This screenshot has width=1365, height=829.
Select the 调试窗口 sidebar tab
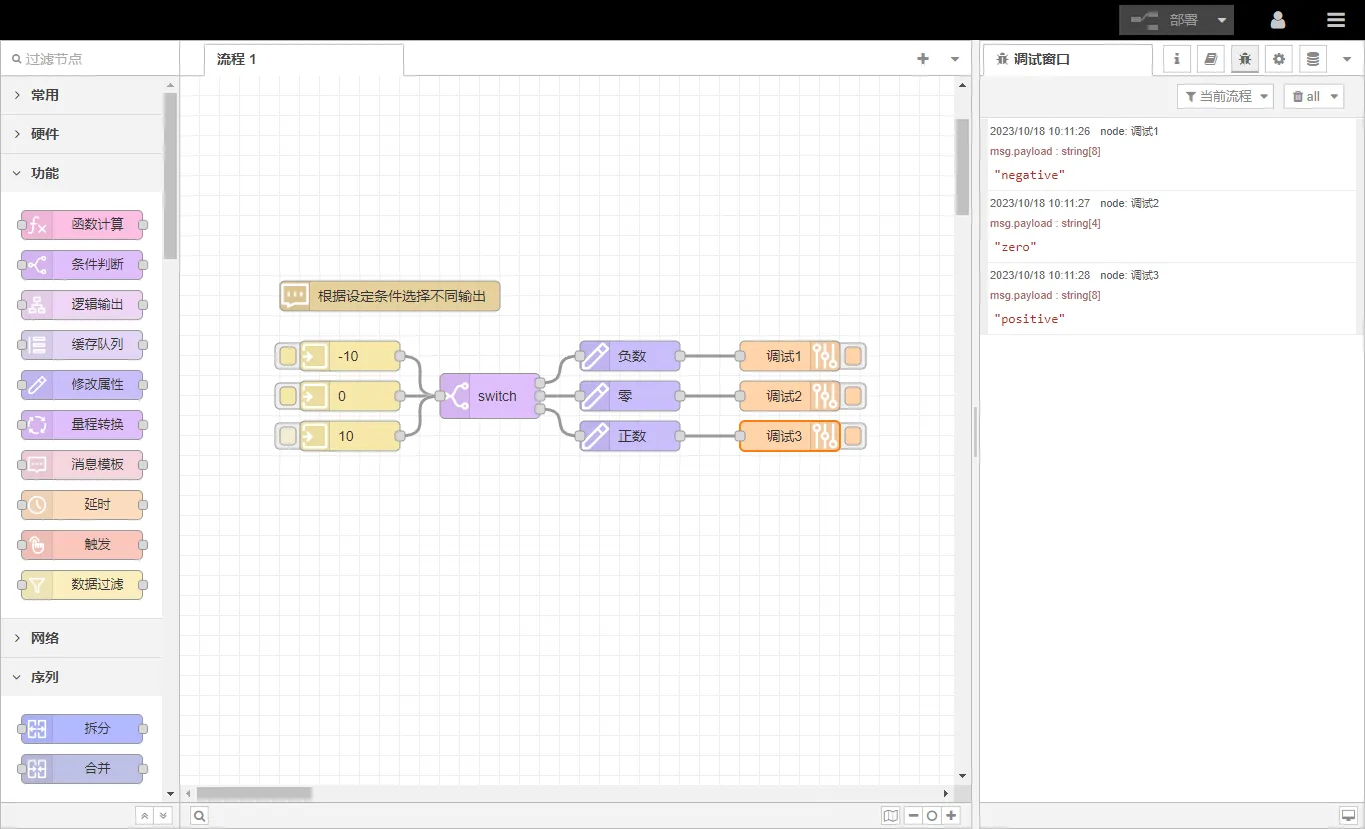[1041, 59]
